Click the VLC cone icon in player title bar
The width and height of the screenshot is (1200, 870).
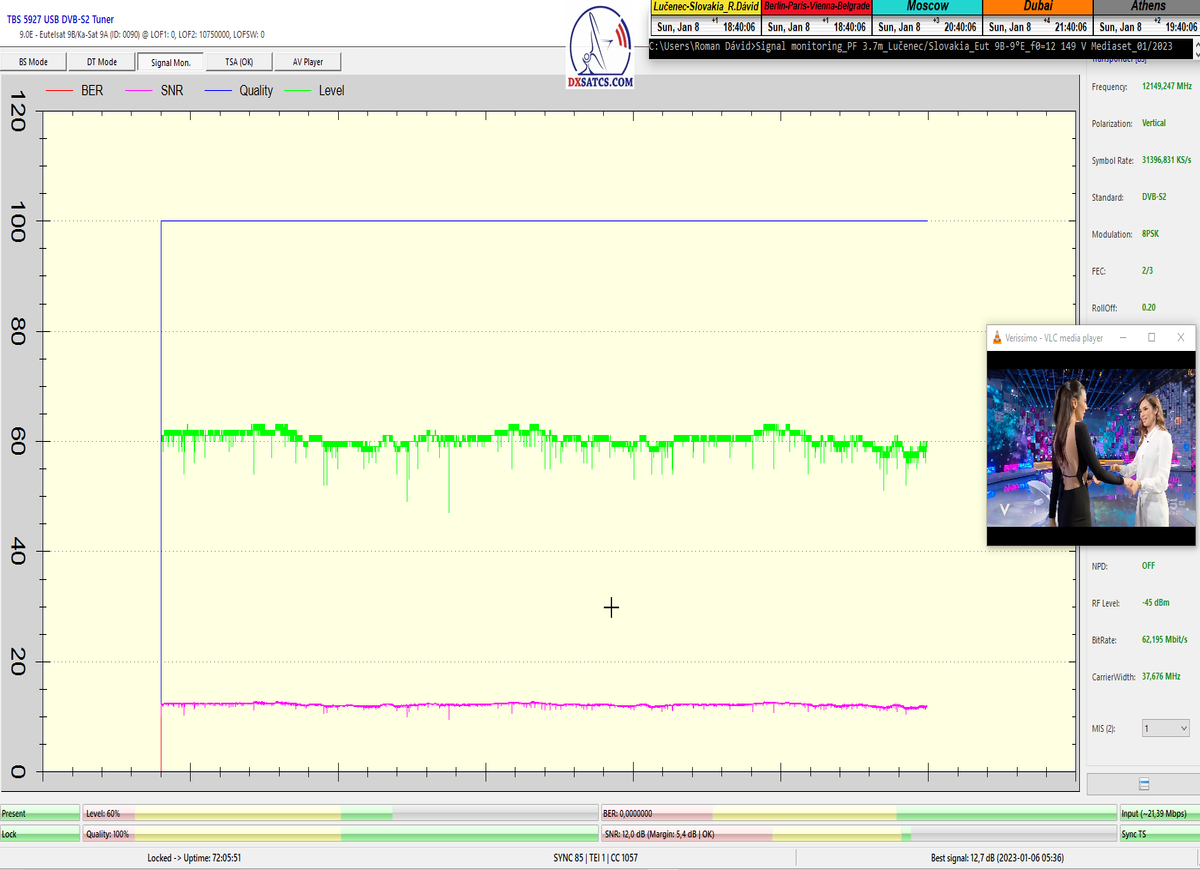tap(997, 338)
